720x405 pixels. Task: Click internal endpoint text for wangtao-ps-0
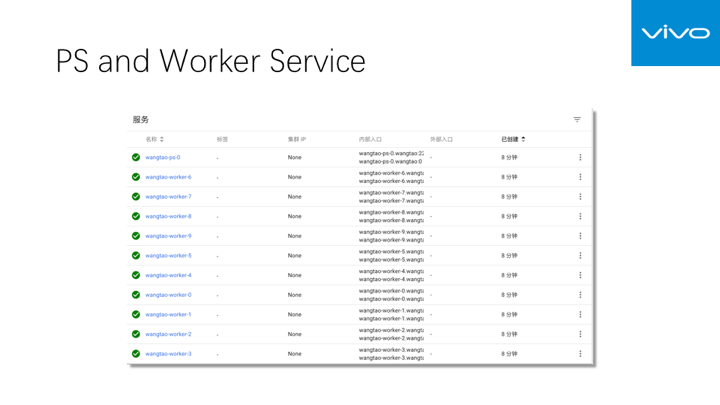(391, 157)
